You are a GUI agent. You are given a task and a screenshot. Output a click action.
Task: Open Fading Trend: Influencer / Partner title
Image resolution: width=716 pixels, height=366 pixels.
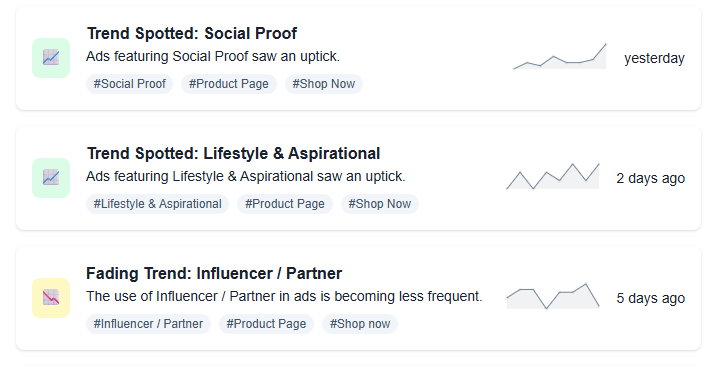(x=214, y=273)
